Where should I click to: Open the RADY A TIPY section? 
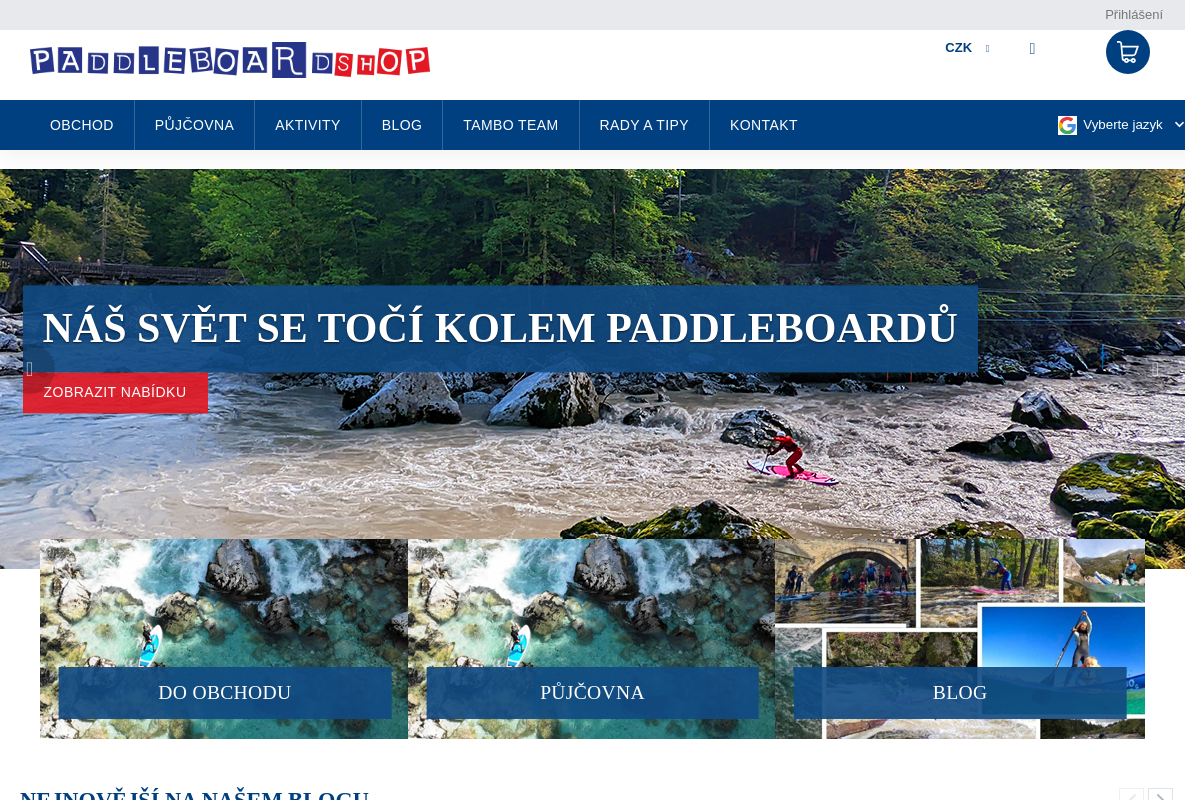(643, 125)
